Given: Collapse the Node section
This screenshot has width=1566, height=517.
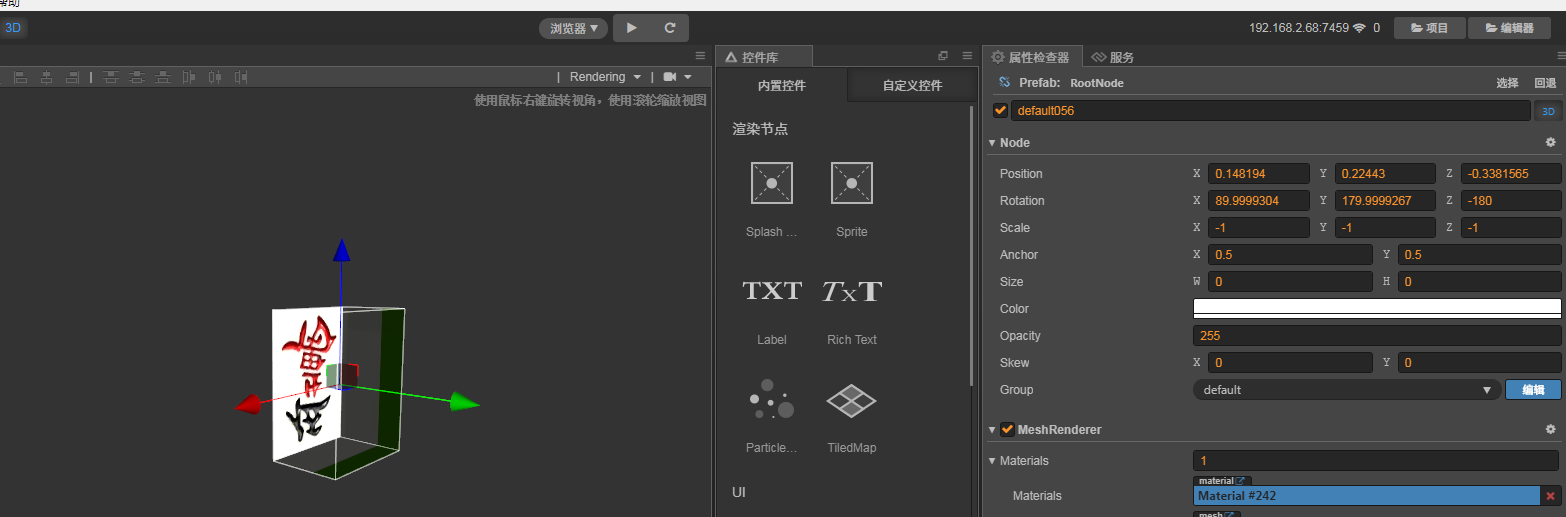Looking at the screenshot, I should tap(992, 143).
